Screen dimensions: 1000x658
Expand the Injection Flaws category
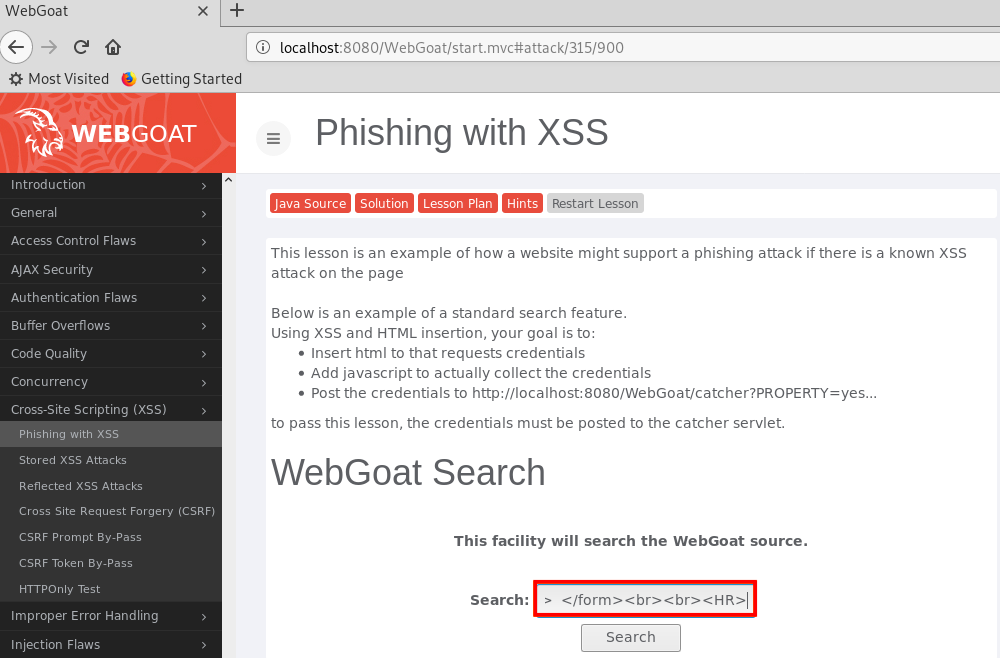tap(108, 645)
